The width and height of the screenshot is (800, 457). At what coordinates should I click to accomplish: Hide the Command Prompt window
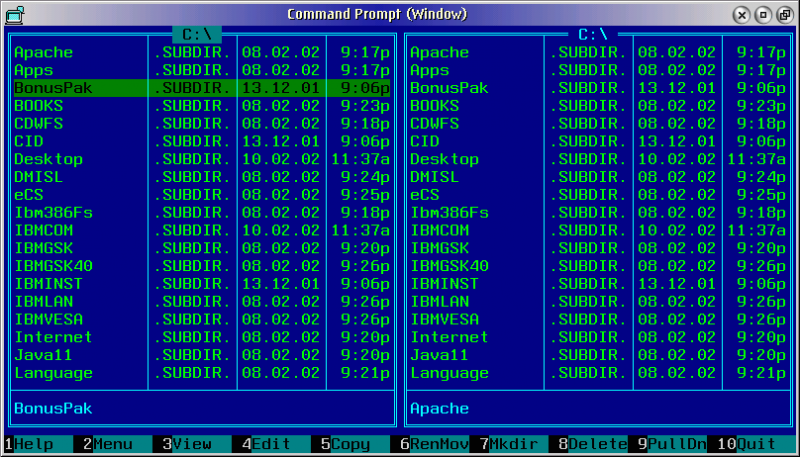[763, 15]
